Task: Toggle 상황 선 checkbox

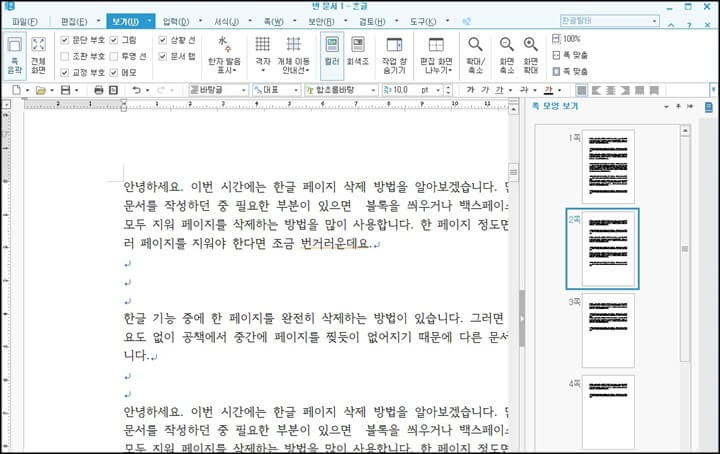Action: tap(163, 40)
